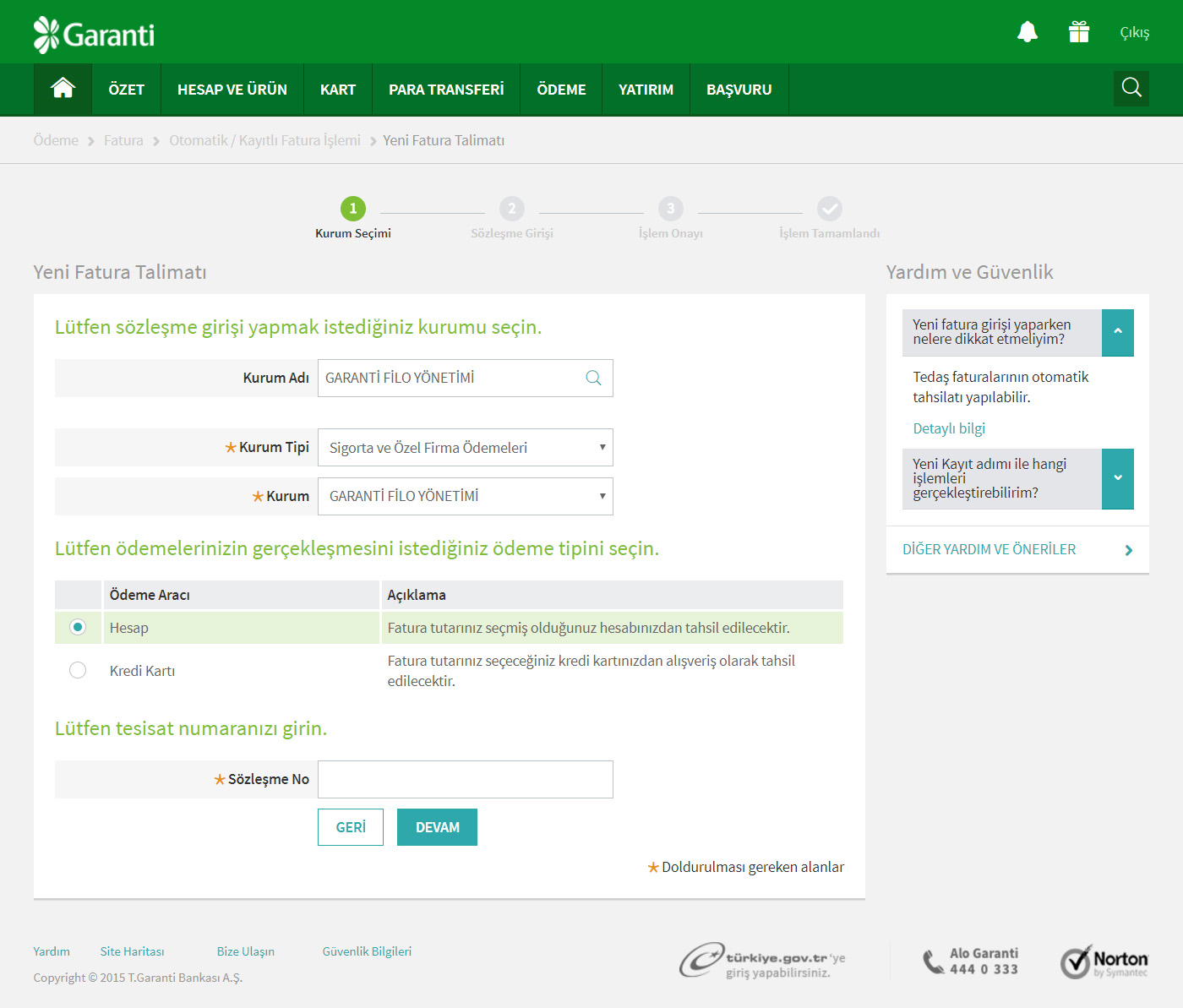Viewport: 1183px width, 1008px height.
Task: Open the ÖDEME menu
Action: tap(561, 90)
